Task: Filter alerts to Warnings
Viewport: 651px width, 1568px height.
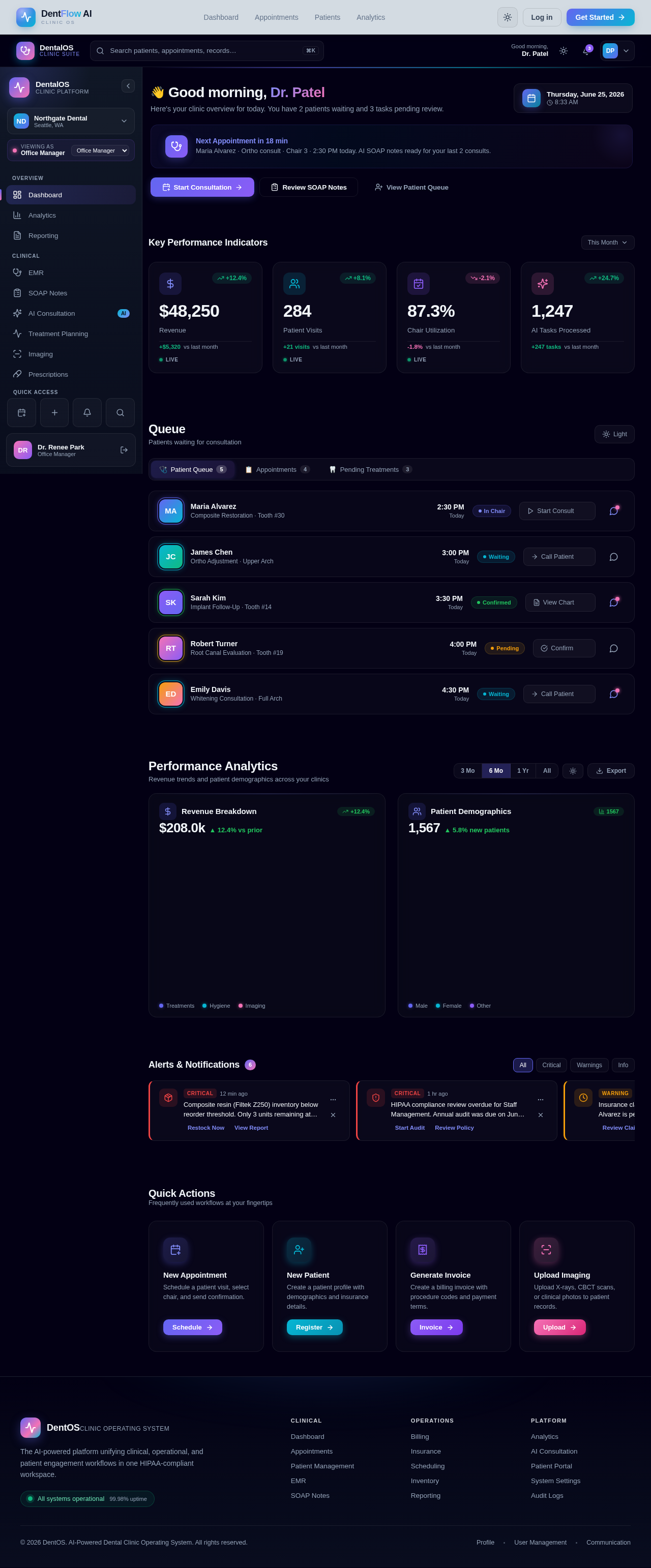Action: pos(589,1065)
